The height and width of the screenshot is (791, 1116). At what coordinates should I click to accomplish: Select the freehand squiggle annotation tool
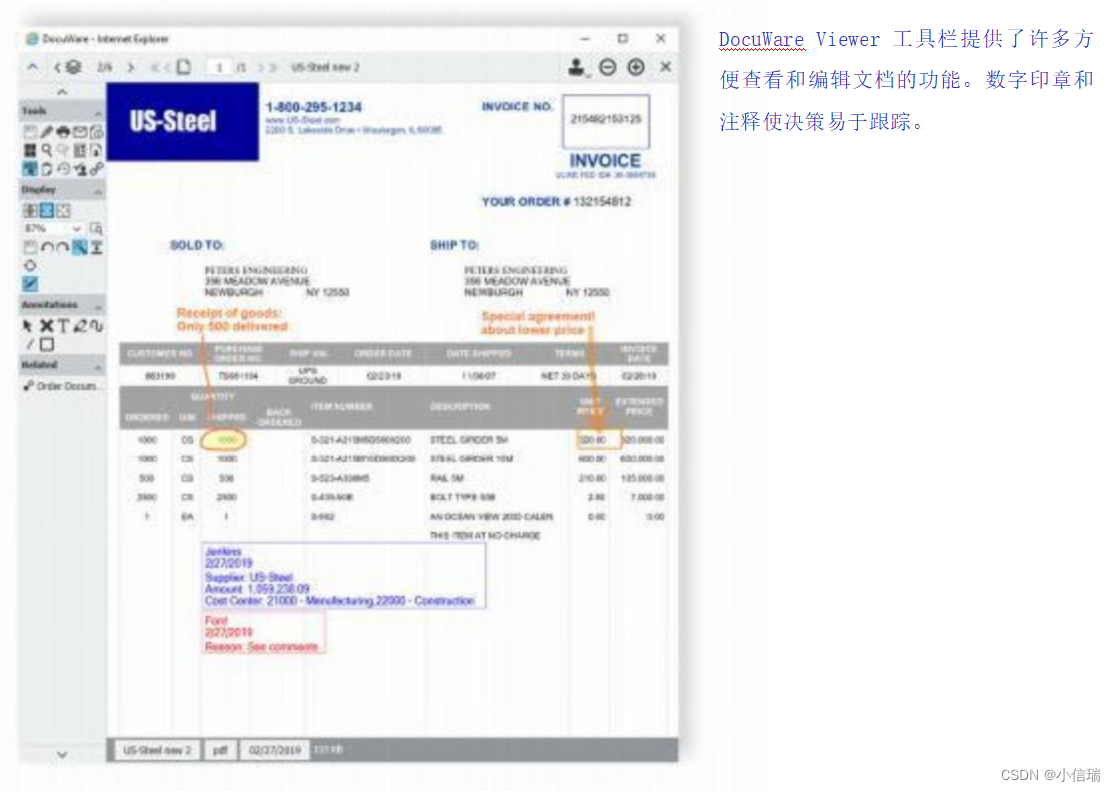coord(96,325)
